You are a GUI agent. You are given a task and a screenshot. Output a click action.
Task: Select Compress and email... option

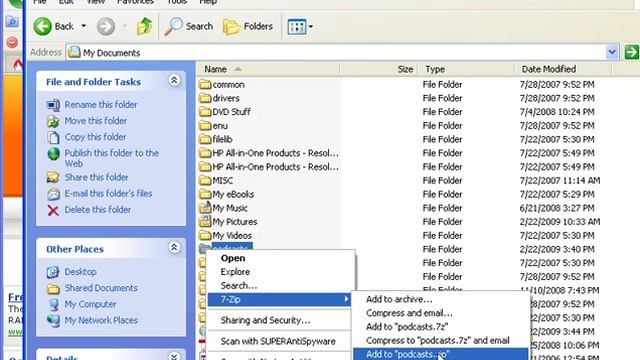pos(441,313)
